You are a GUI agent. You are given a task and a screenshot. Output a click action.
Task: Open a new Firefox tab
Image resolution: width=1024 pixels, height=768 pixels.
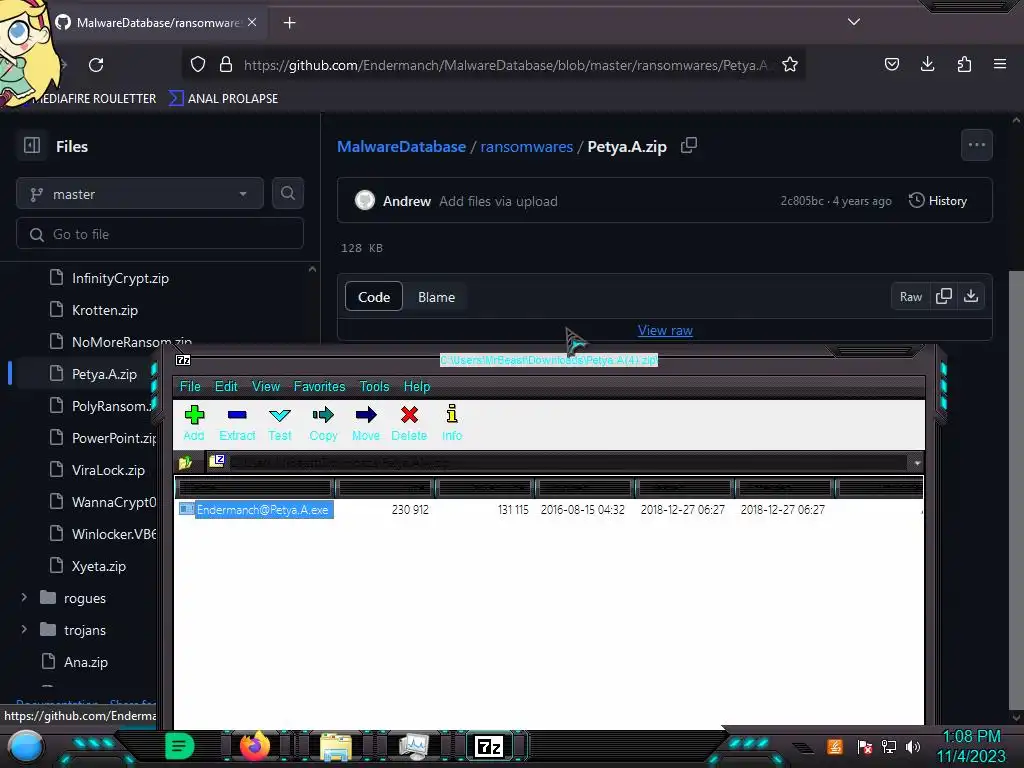[289, 23]
